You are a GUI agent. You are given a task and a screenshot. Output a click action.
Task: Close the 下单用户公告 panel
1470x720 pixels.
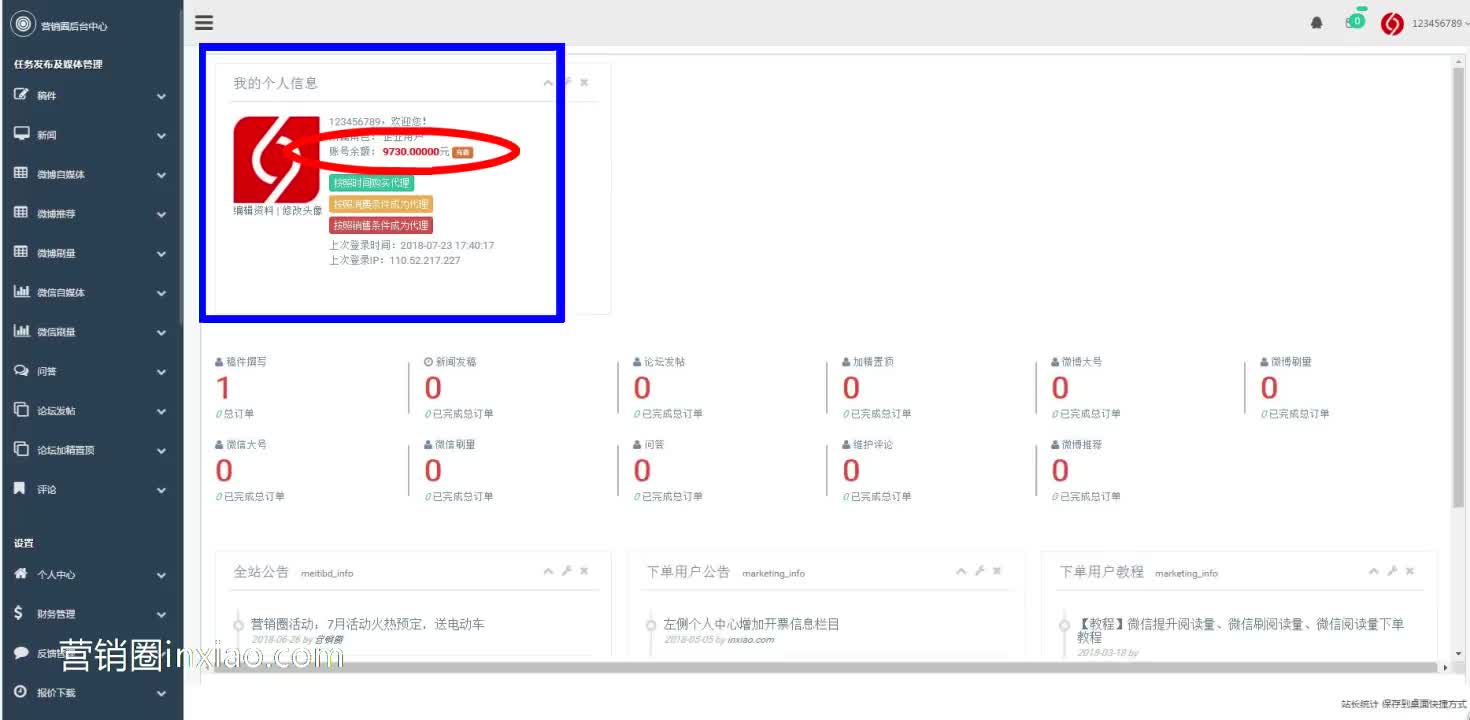998,571
